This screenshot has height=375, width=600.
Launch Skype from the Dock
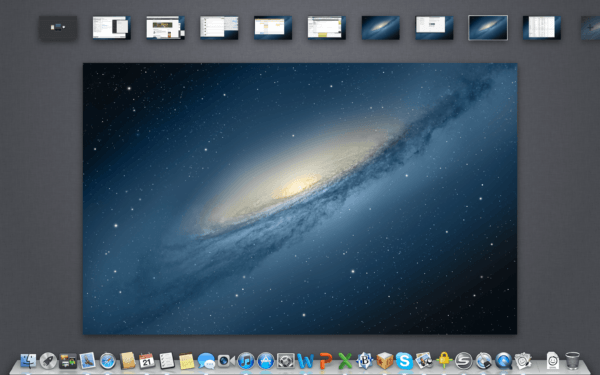[404, 361]
